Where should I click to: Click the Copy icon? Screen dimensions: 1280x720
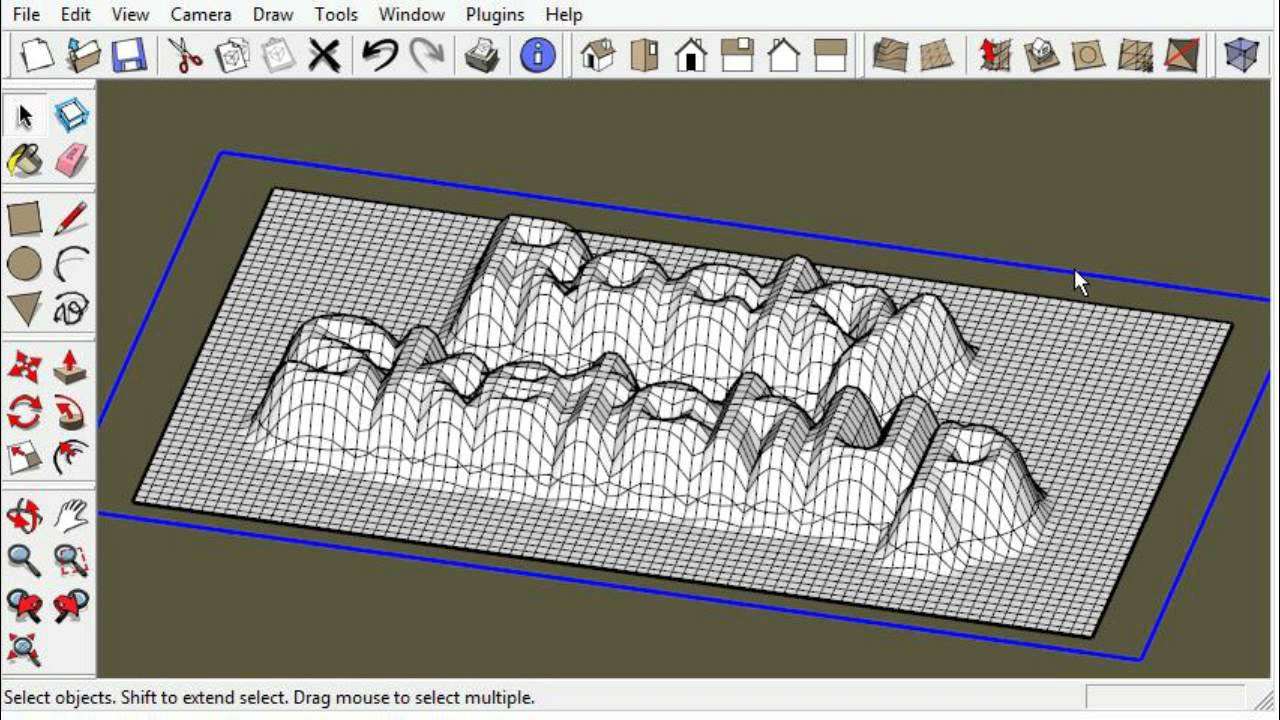(232, 55)
